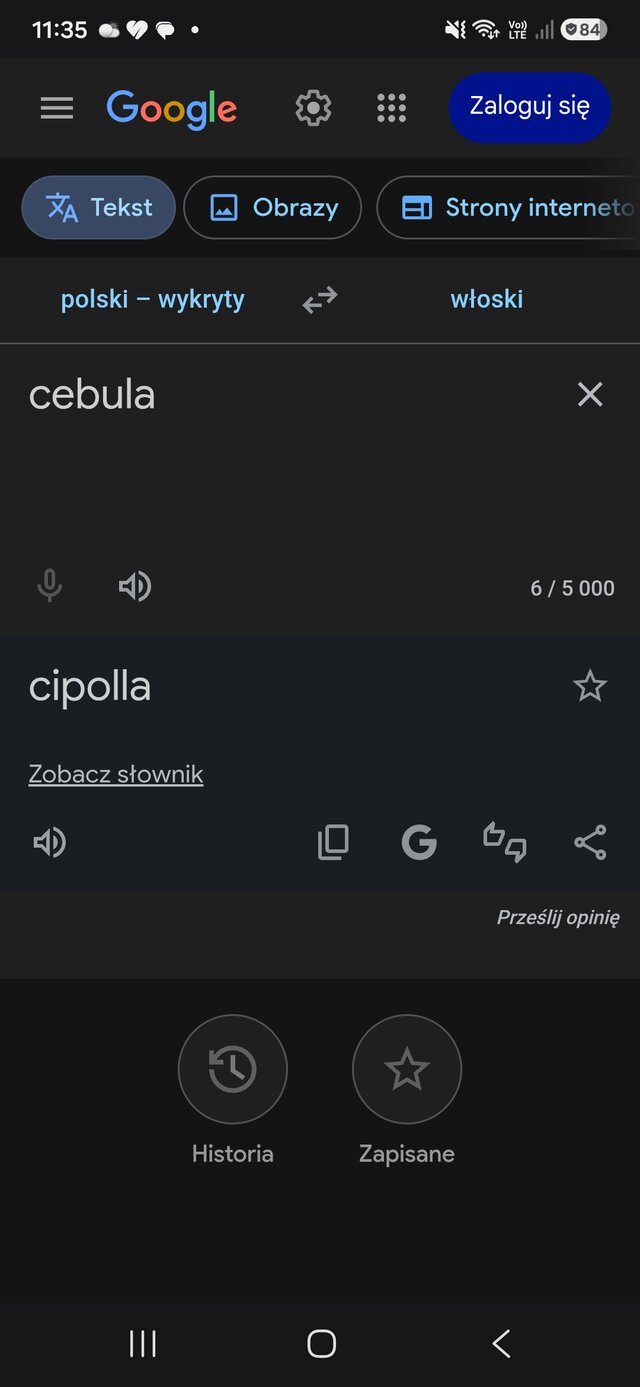Choose target language włoski
This screenshot has width=640, height=1387.
tap(487, 299)
